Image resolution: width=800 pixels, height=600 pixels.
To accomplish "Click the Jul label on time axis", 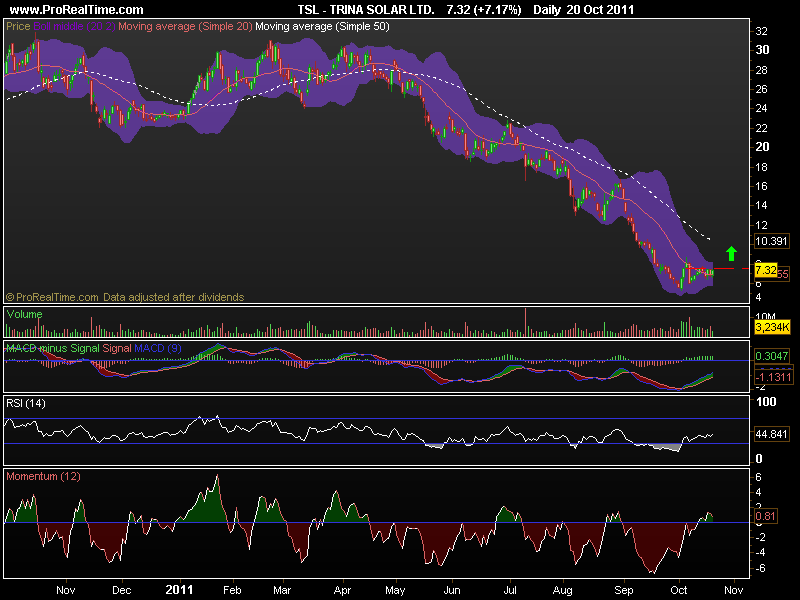I will coord(510,590).
